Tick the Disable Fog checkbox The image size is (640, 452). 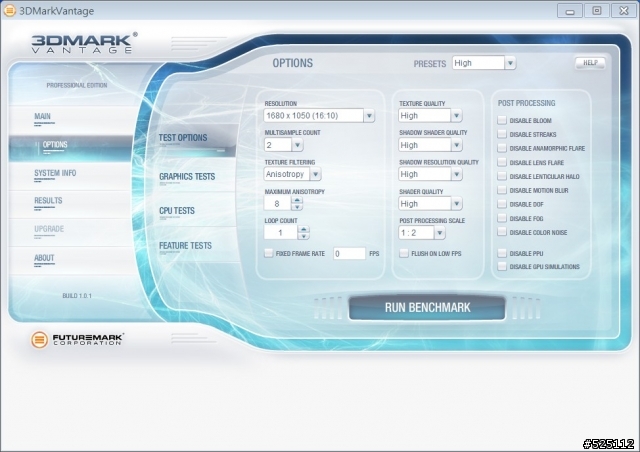[x=502, y=218]
